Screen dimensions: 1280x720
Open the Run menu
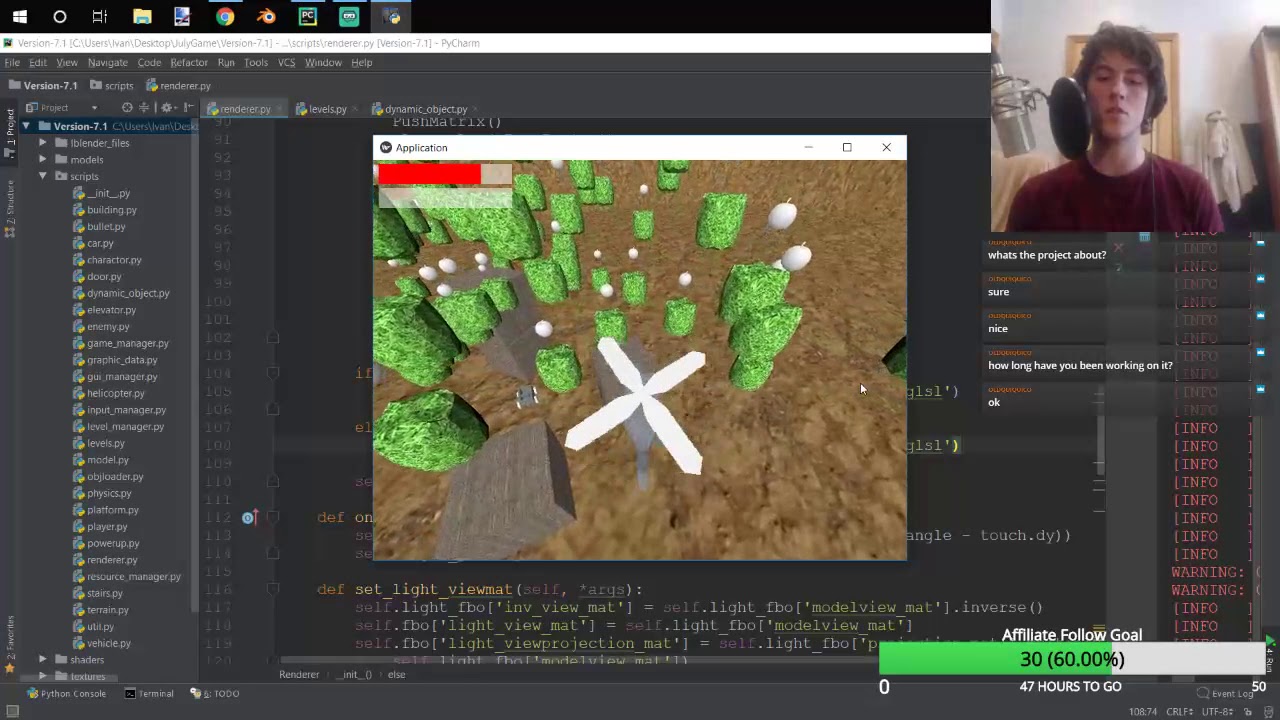pos(226,62)
